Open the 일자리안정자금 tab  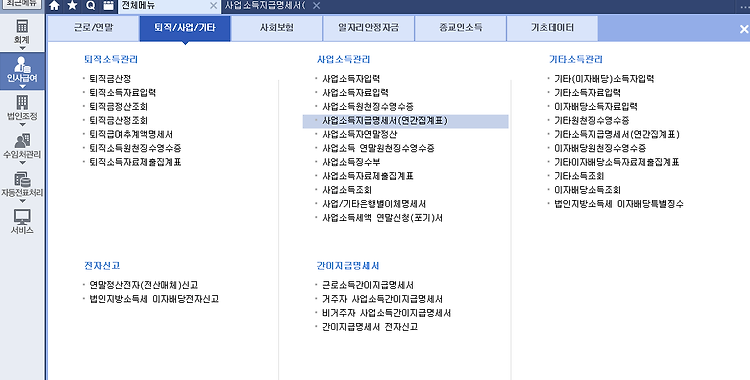pyautogui.click(x=368, y=28)
